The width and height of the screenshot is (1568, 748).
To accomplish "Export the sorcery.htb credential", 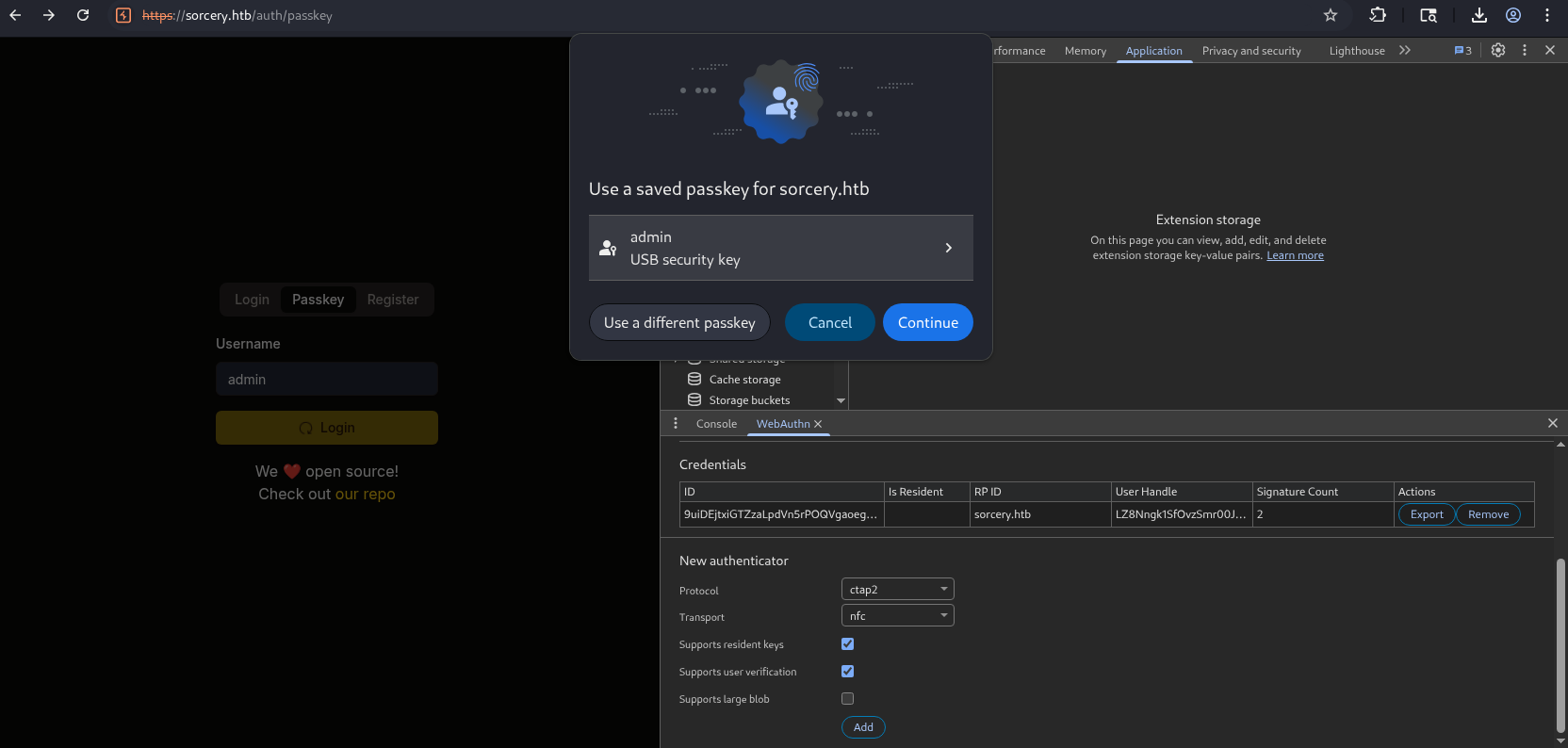I will pos(1427,514).
